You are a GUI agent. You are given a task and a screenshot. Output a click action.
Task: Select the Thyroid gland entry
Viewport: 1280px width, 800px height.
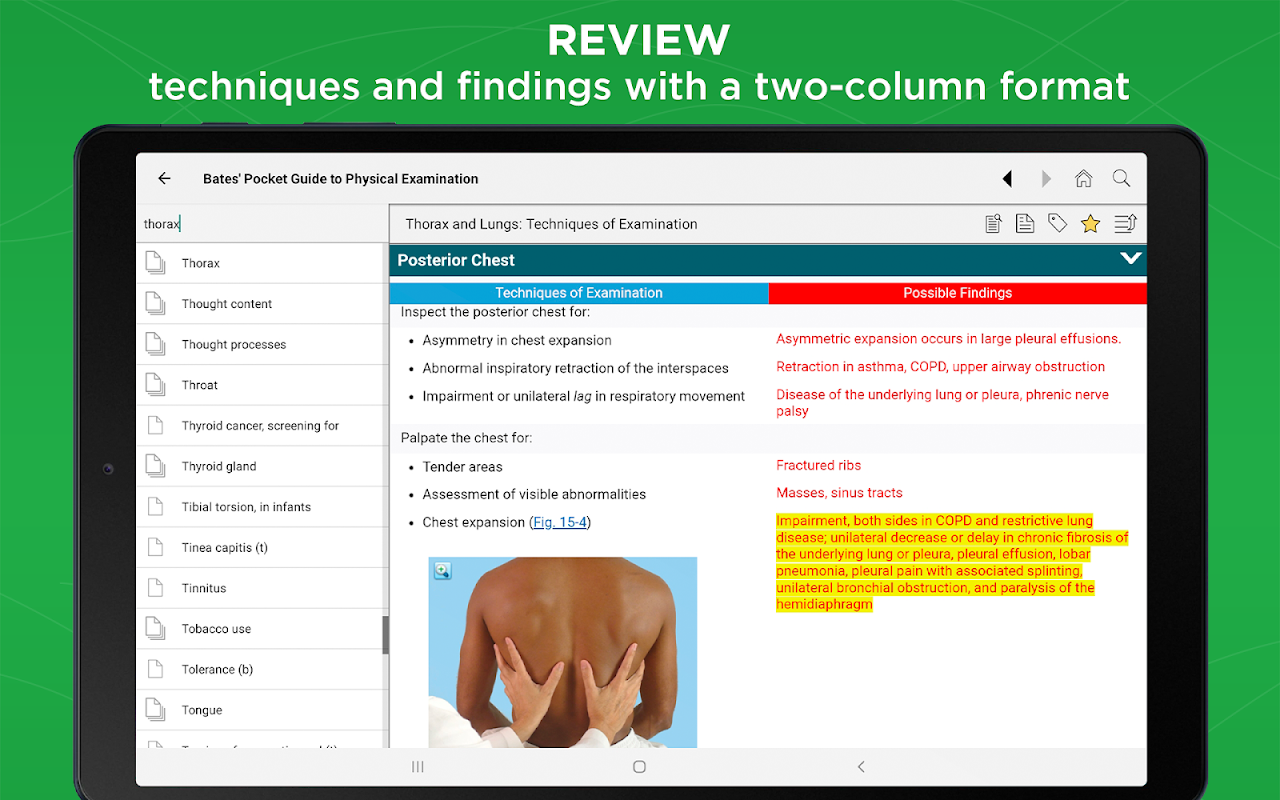pos(262,466)
